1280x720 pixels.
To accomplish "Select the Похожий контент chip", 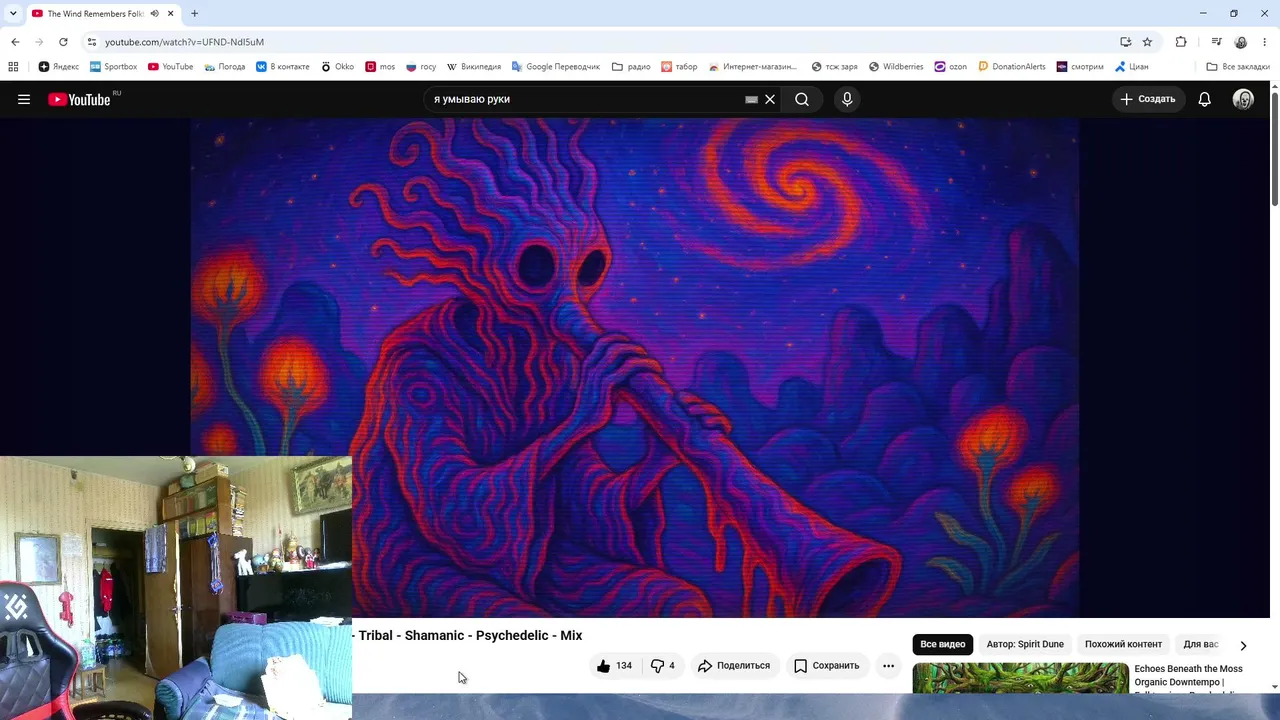I will pyautogui.click(x=1123, y=644).
